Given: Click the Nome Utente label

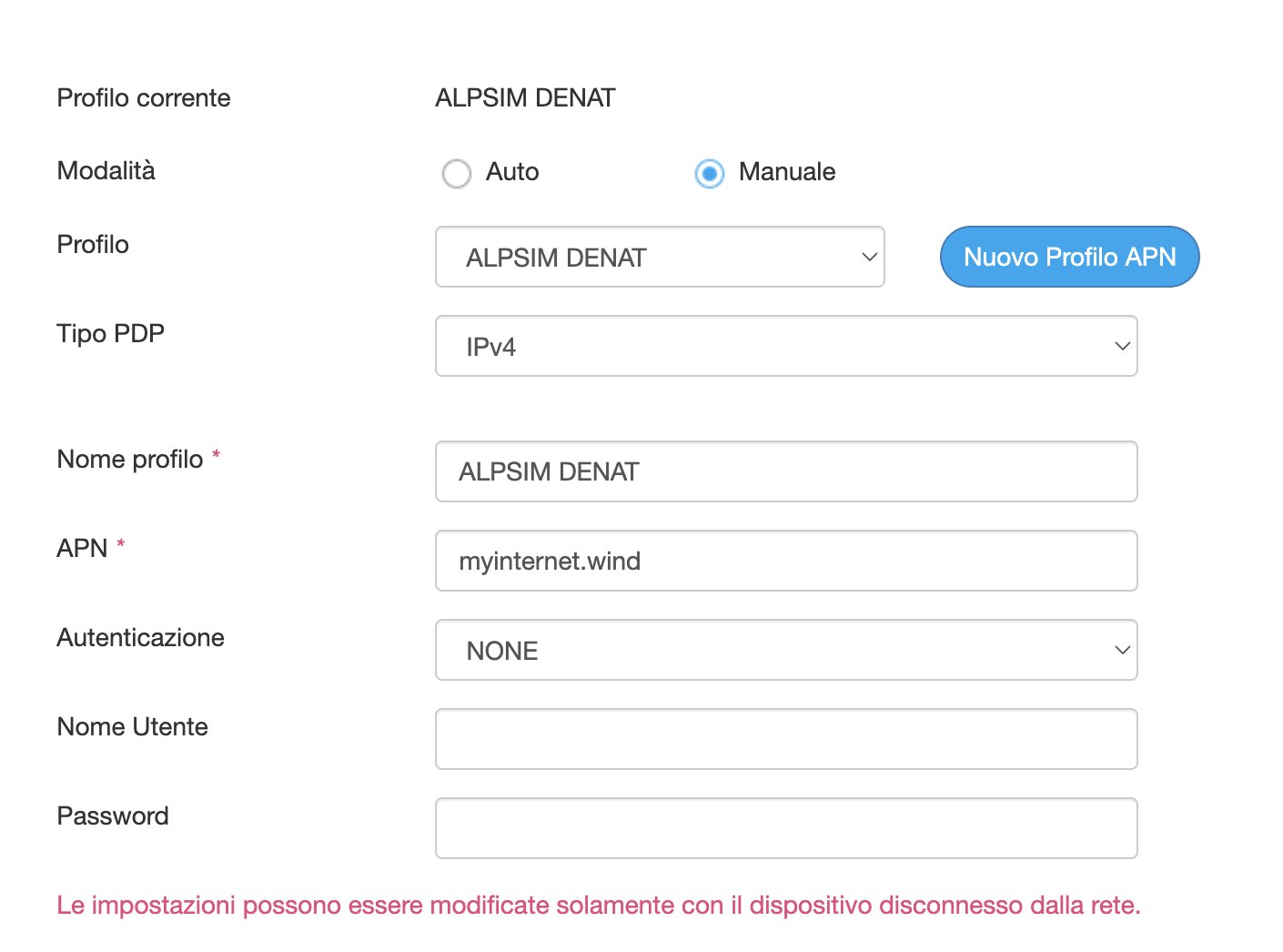Looking at the screenshot, I should [132, 727].
